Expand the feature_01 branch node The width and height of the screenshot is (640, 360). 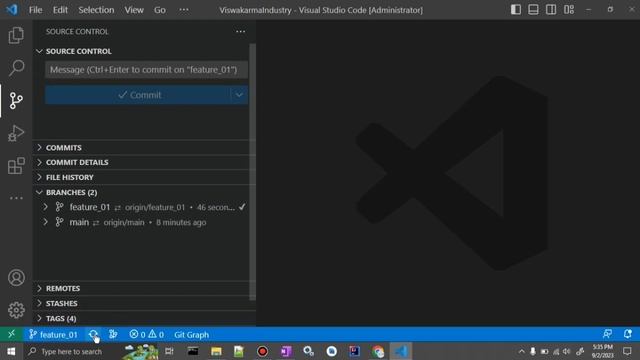tap(45, 207)
